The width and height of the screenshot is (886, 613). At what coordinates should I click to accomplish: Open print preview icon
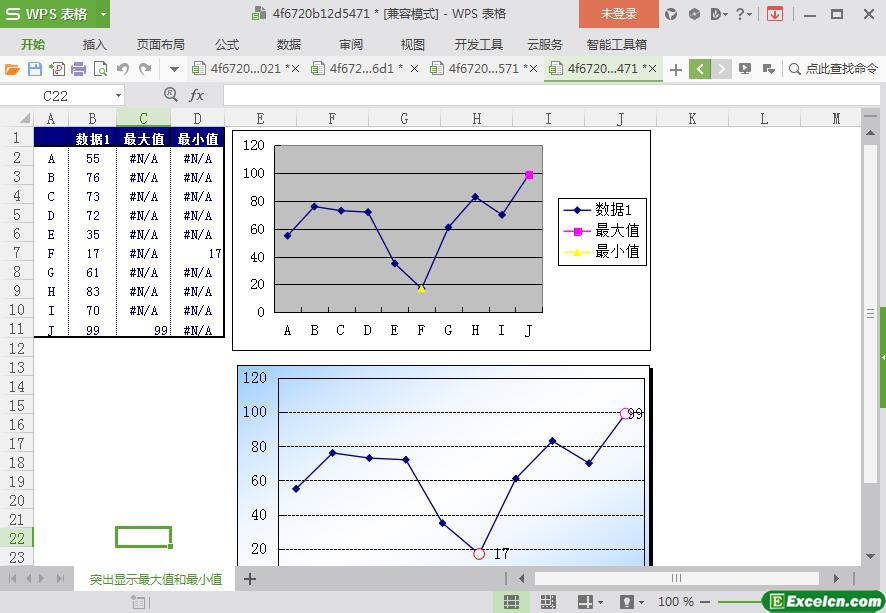click(101, 69)
